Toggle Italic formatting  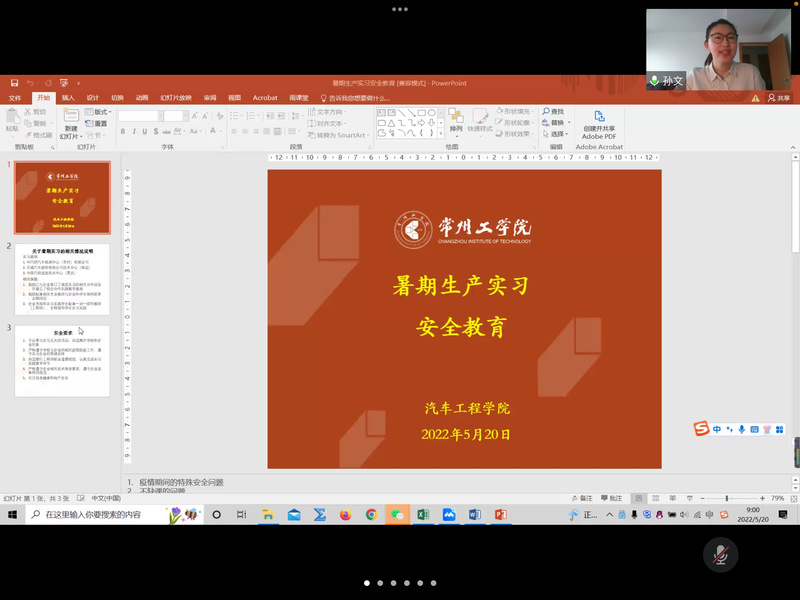pyautogui.click(x=134, y=132)
